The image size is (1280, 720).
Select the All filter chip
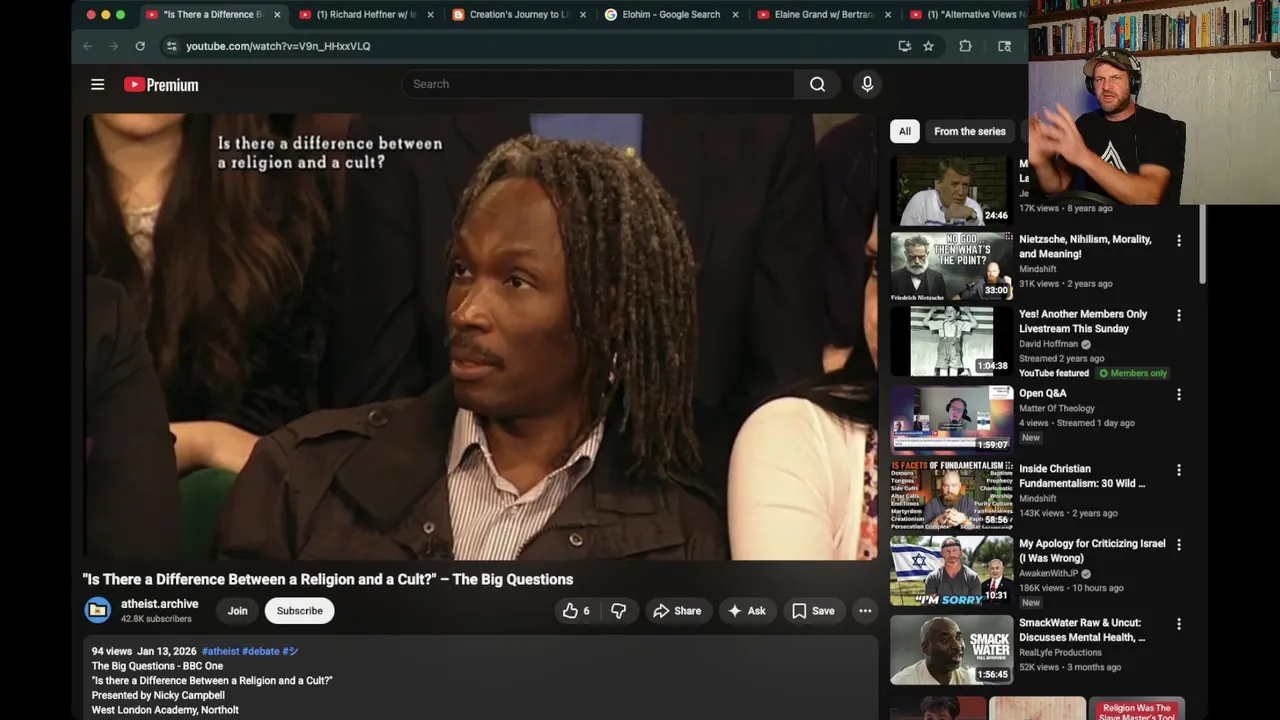[x=904, y=131]
